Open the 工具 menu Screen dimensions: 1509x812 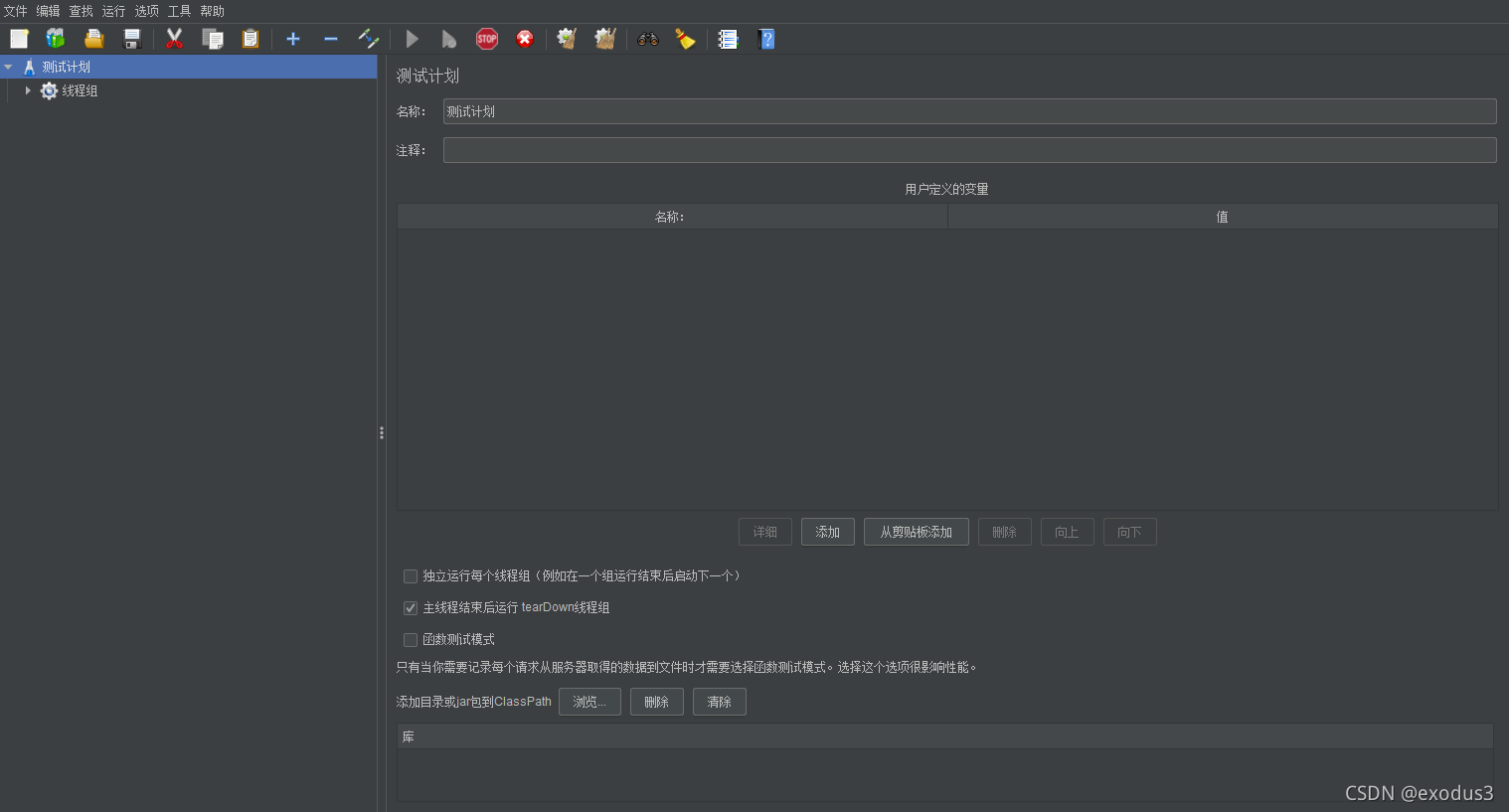click(x=180, y=11)
